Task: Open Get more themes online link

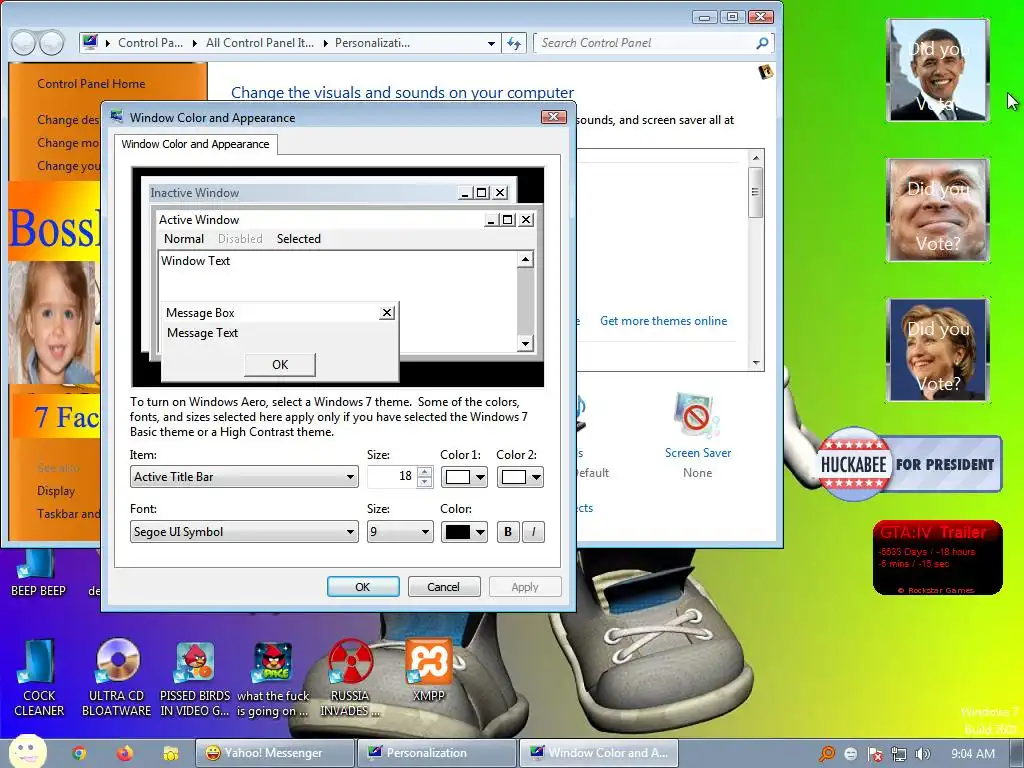Action: (x=664, y=321)
